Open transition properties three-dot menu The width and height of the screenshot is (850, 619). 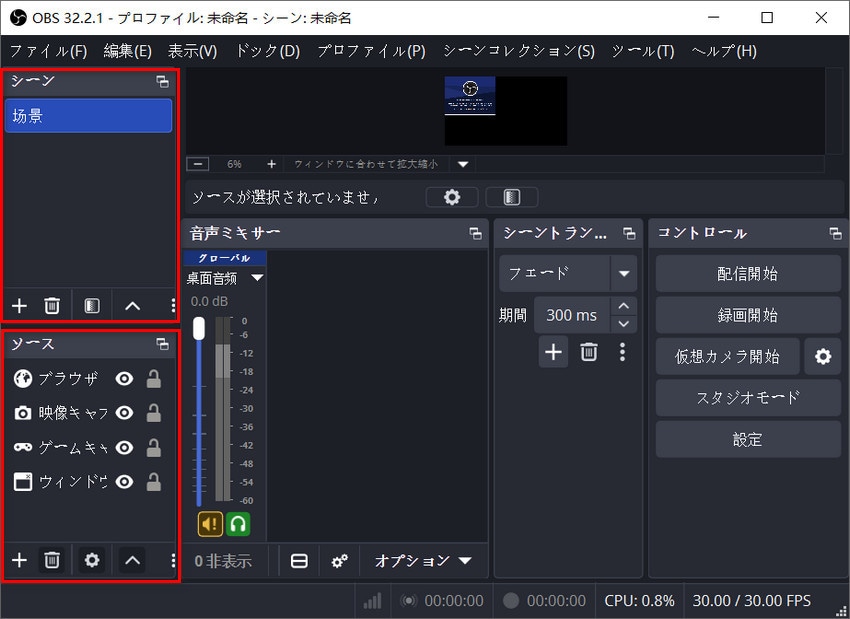point(622,352)
